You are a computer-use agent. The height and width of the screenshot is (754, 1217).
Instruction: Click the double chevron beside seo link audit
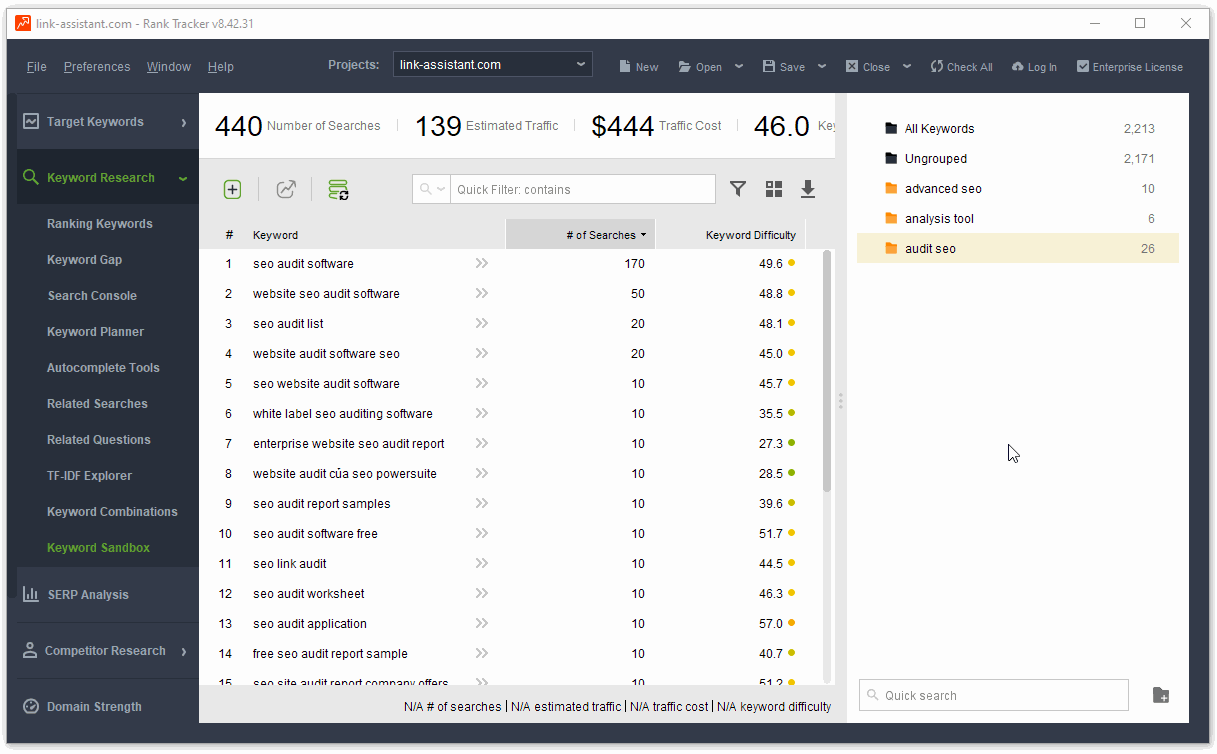(x=482, y=563)
